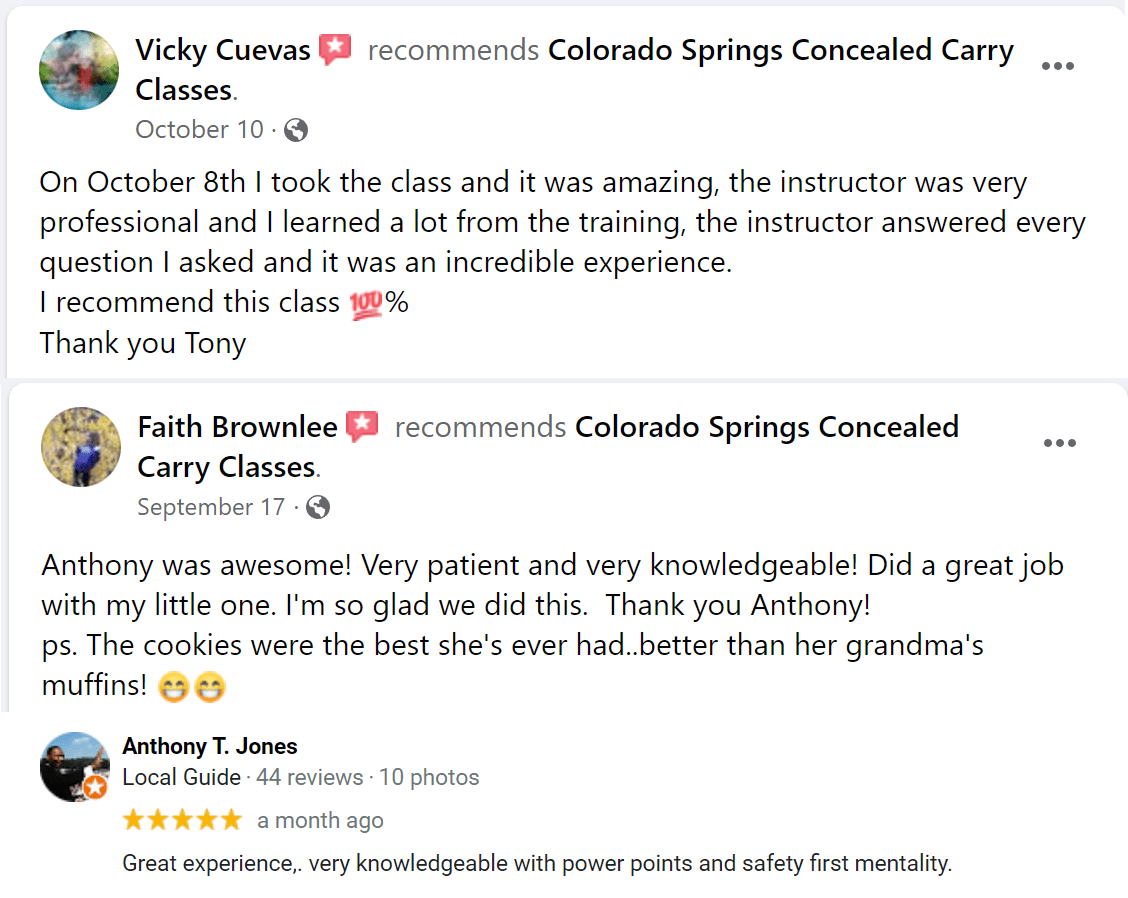1128x898 pixels.
Task: Open Faith Brownlee's profile picture
Action: coord(81,447)
